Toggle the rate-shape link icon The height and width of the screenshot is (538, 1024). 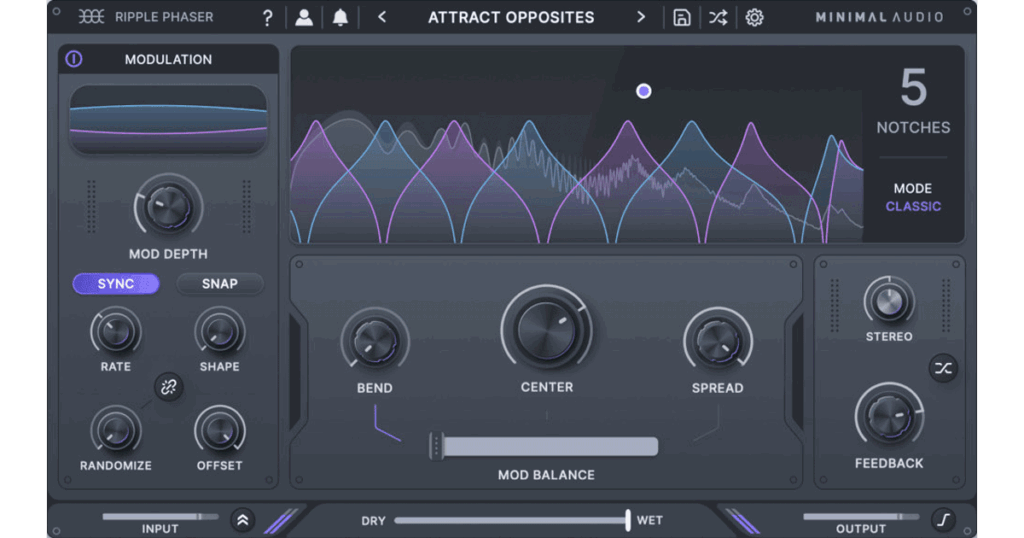click(168, 387)
